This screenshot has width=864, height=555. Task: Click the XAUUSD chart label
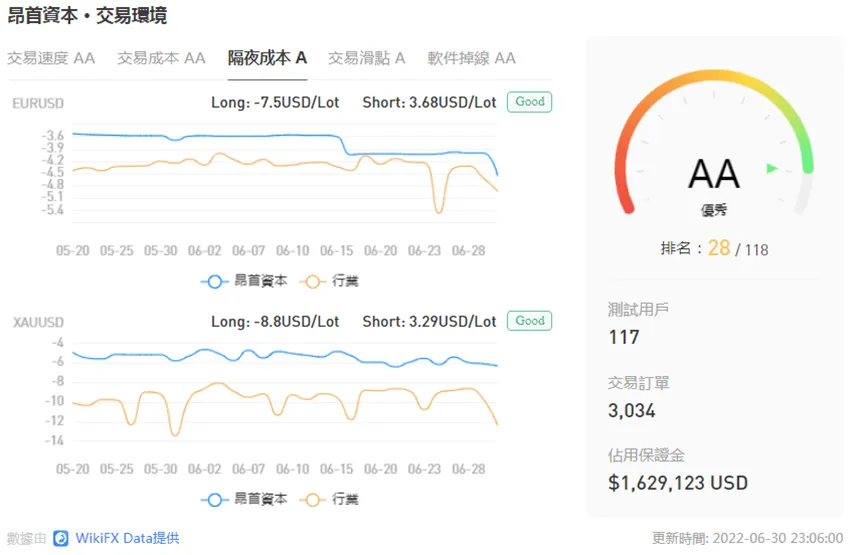click(x=38, y=322)
